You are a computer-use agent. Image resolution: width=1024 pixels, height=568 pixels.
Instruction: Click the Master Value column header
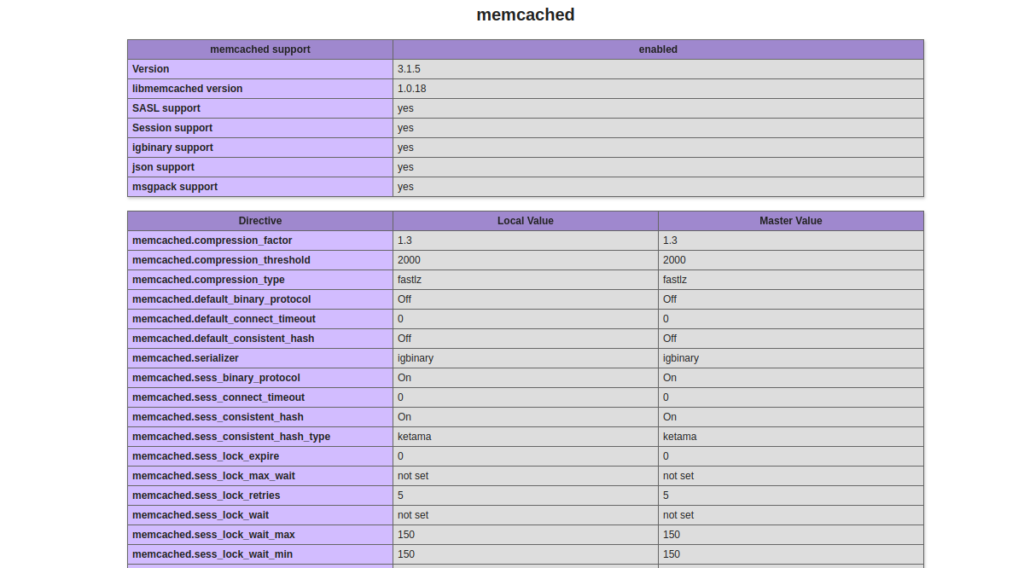click(791, 221)
